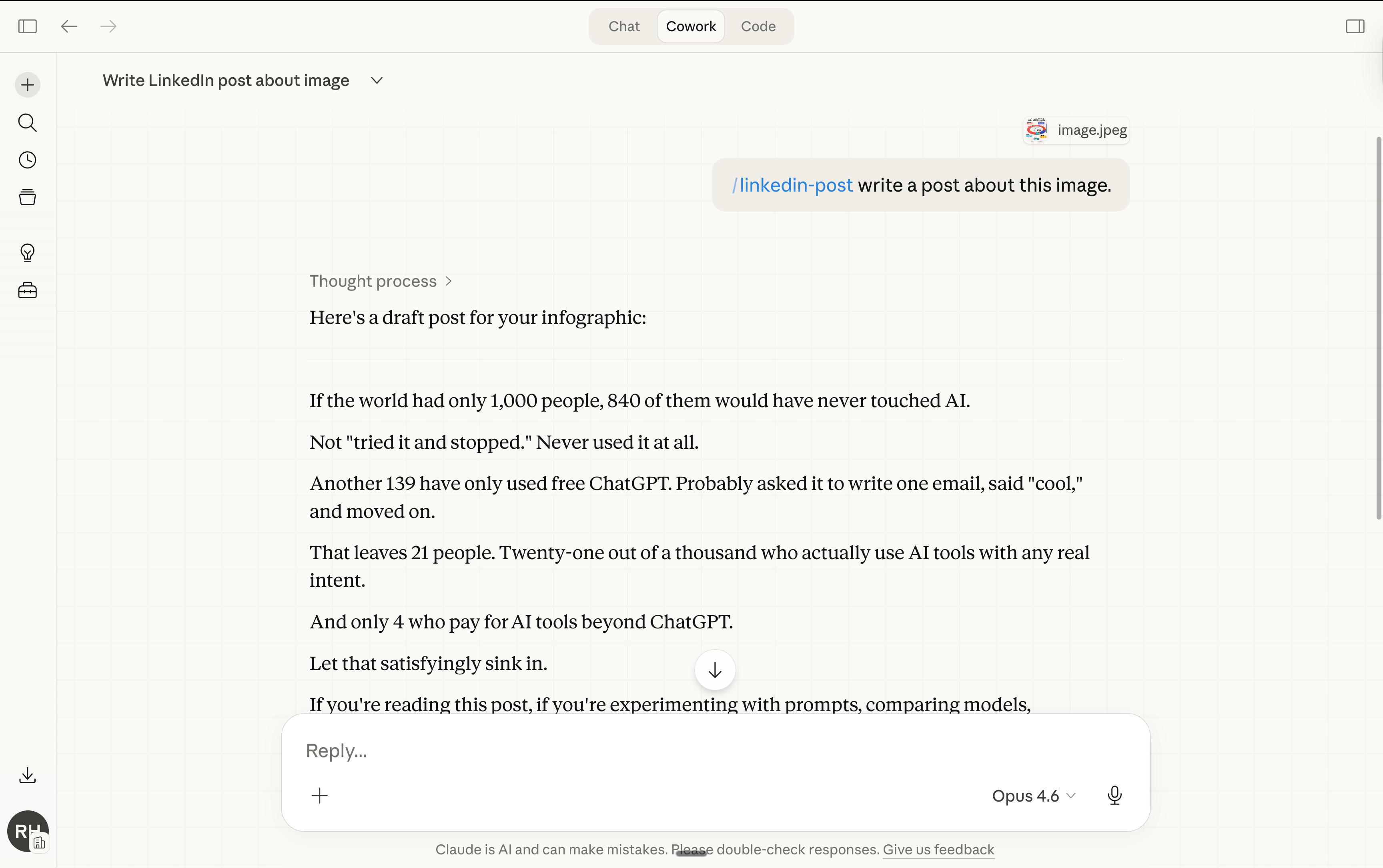Click the Reply input field
The width and height of the screenshot is (1383, 868).
pos(632,751)
